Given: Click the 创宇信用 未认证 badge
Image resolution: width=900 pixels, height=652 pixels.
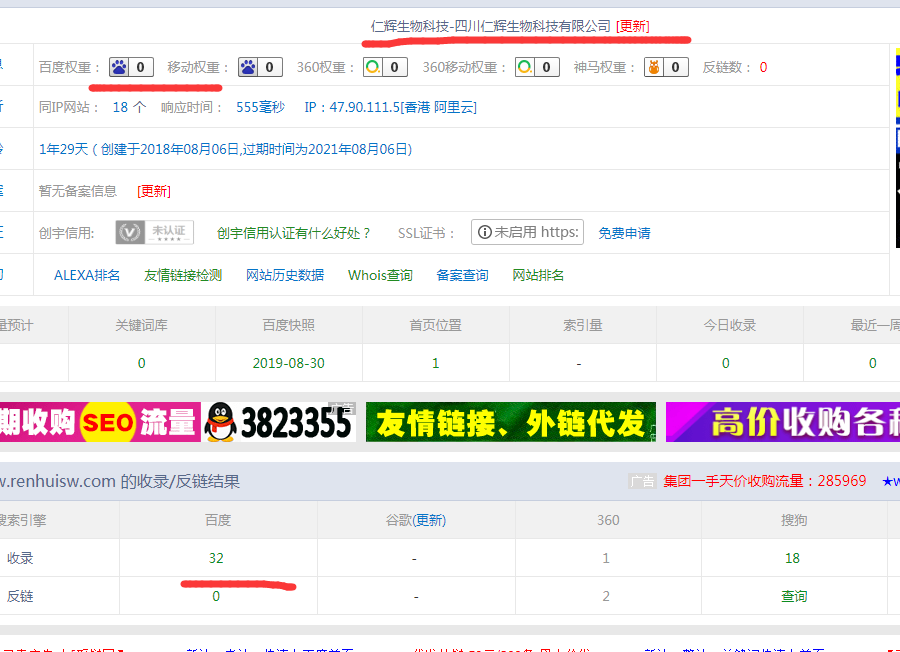Looking at the screenshot, I should (154, 232).
